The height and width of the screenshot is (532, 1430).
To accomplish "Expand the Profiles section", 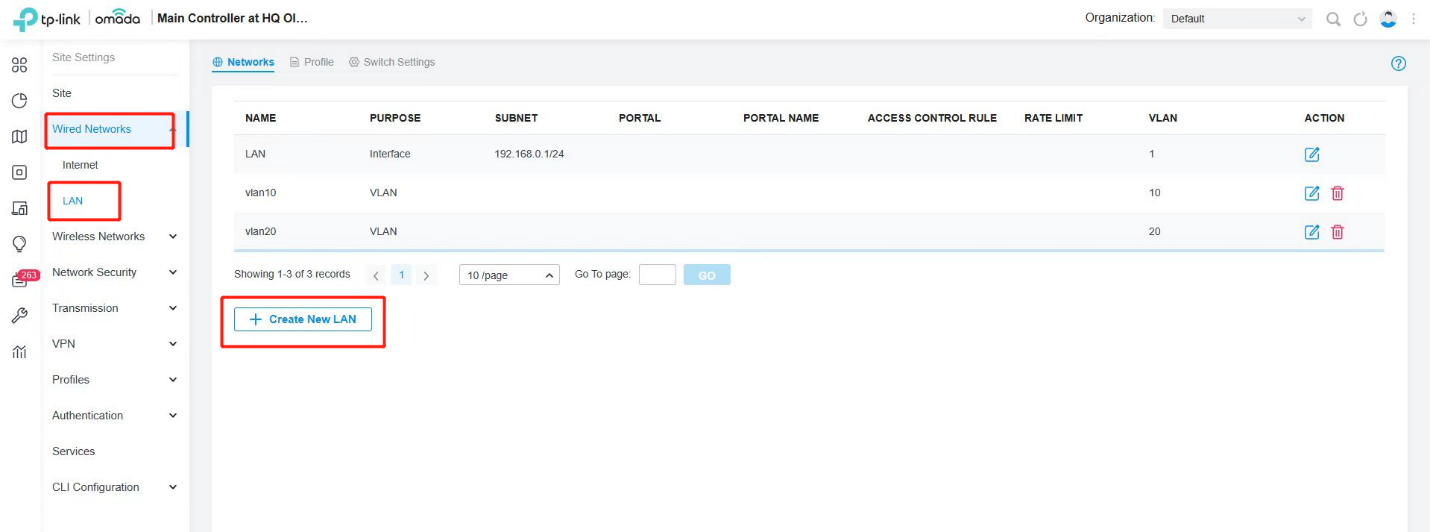I will click(173, 380).
